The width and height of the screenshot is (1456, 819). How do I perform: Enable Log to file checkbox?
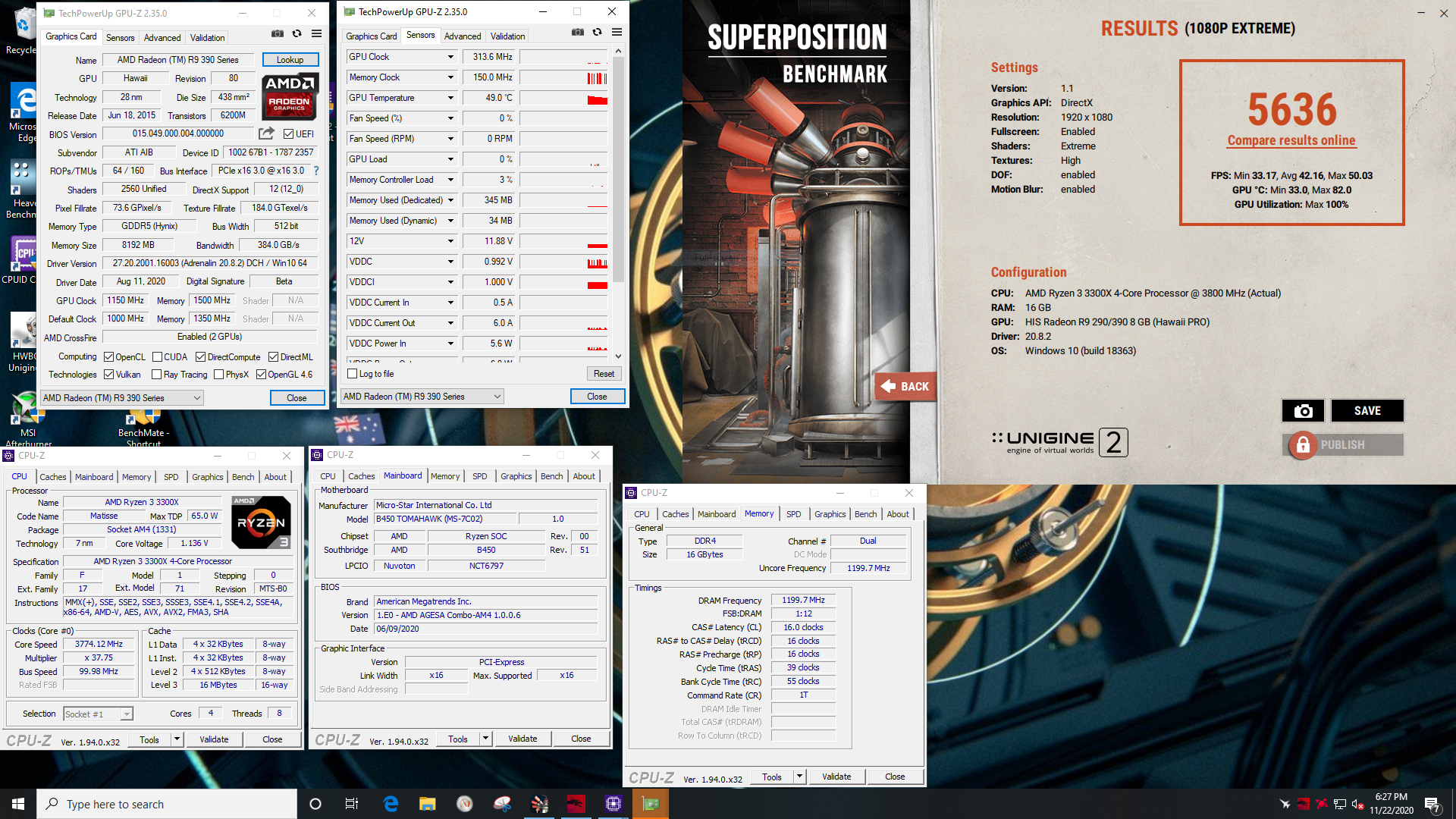tap(352, 374)
